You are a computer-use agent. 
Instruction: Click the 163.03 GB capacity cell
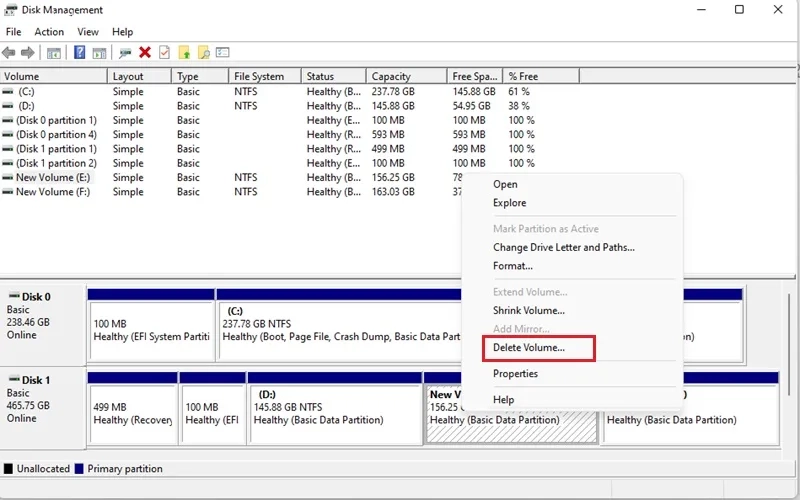click(x=393, y=191)
